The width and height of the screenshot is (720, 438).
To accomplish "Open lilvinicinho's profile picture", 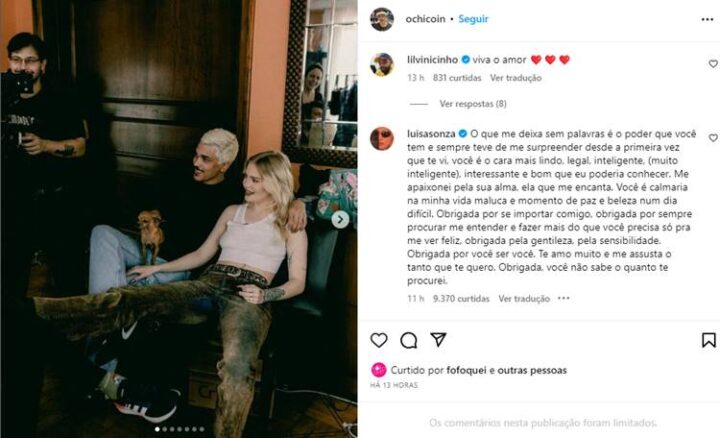I will click(x=382, y=64).
